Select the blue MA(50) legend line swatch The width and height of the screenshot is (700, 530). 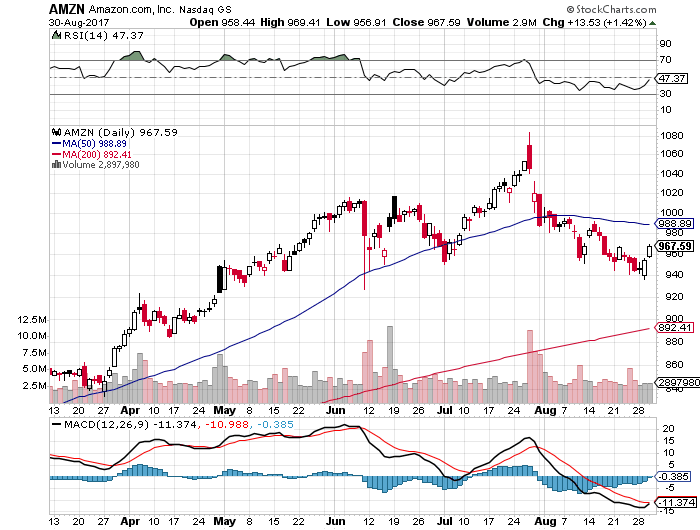pos(56,143)
